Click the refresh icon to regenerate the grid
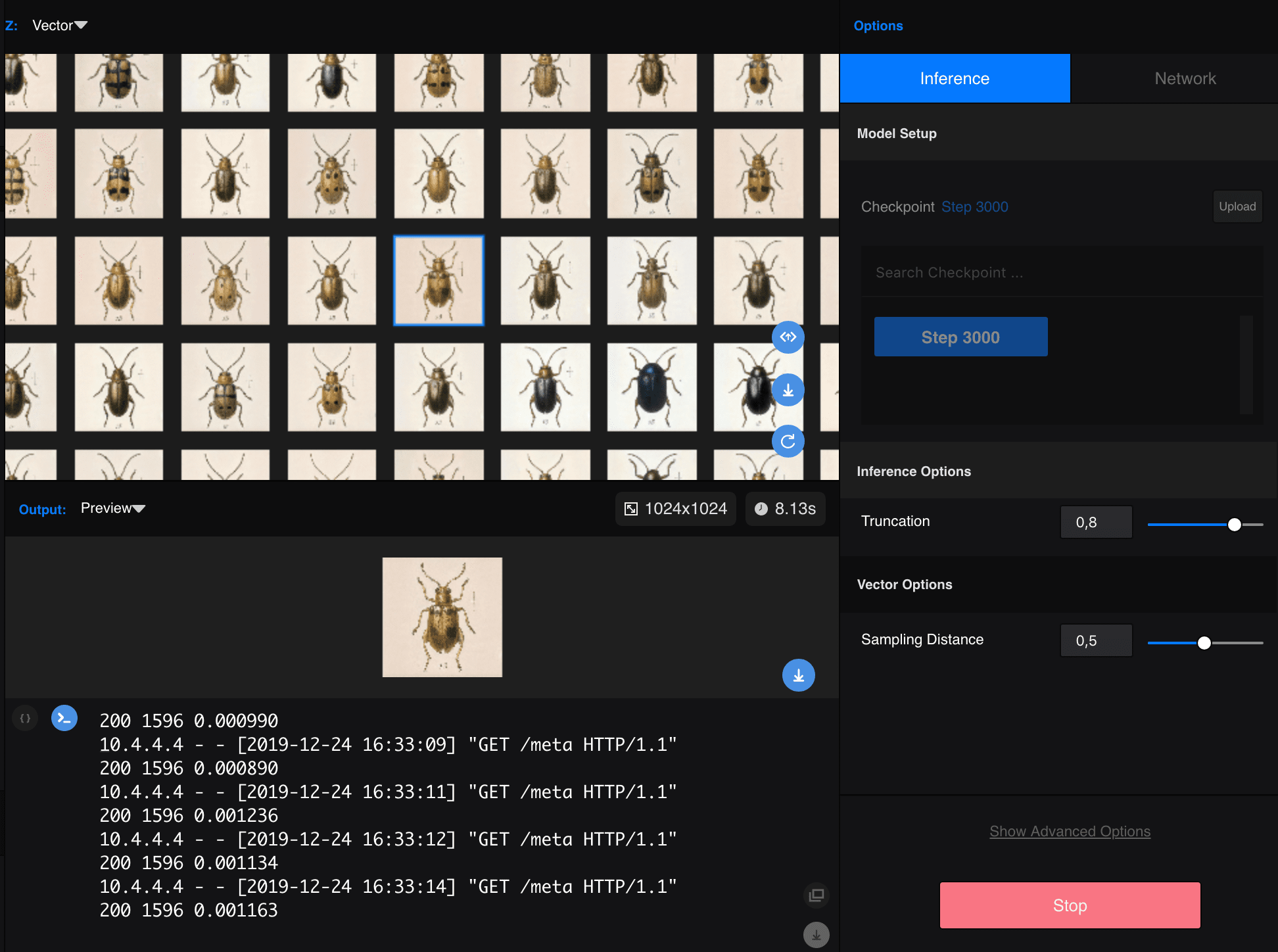Image resolution: width=1278 pixels, height=952 pixels. (x=788, y=441)
